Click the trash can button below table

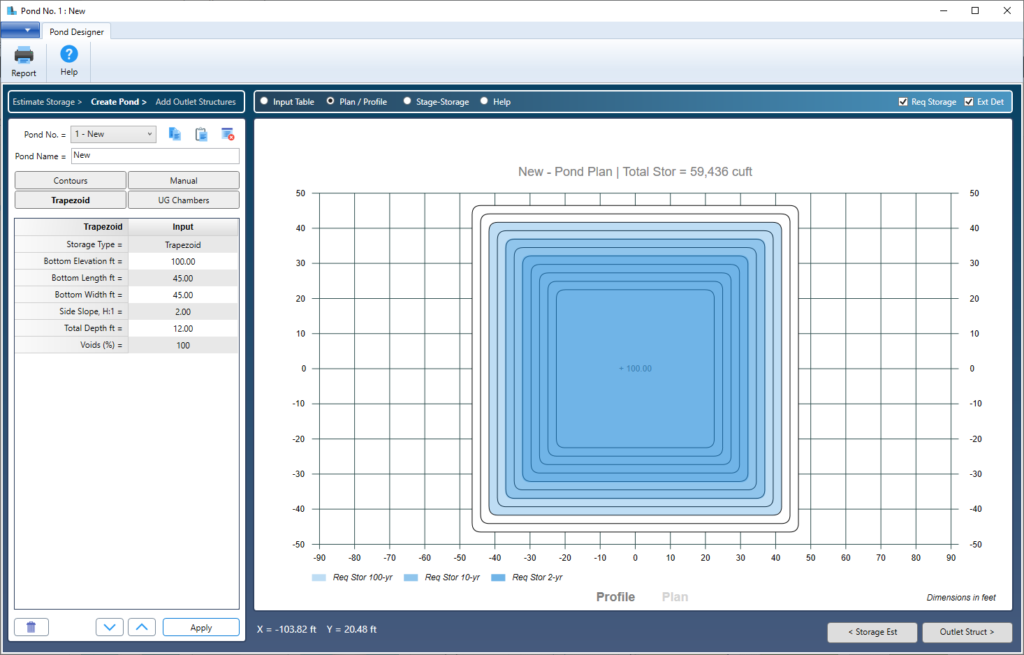pyautogui.click(x=31, y=628)
